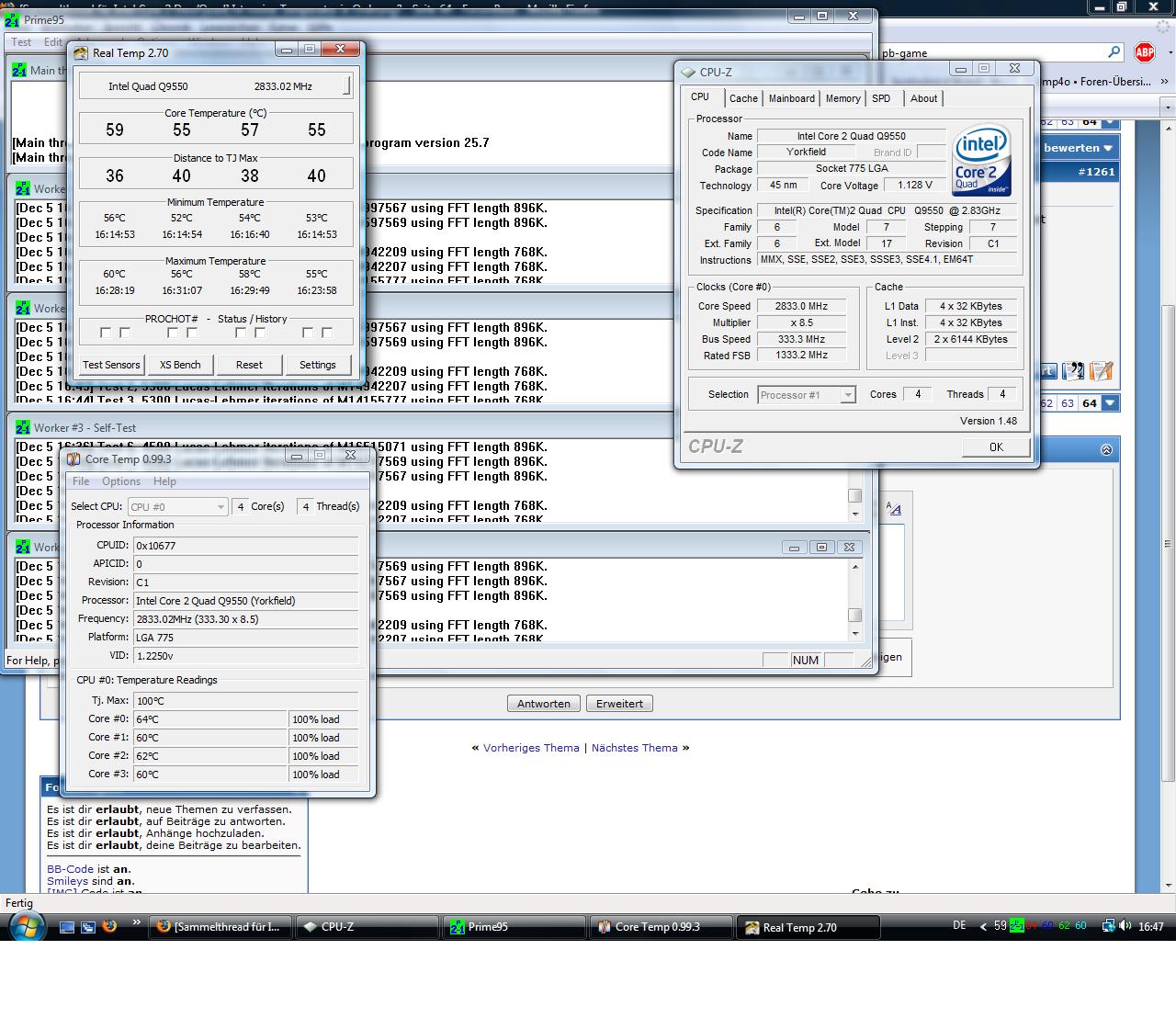Click the taskbar clock 16:47

(1151, 927)
